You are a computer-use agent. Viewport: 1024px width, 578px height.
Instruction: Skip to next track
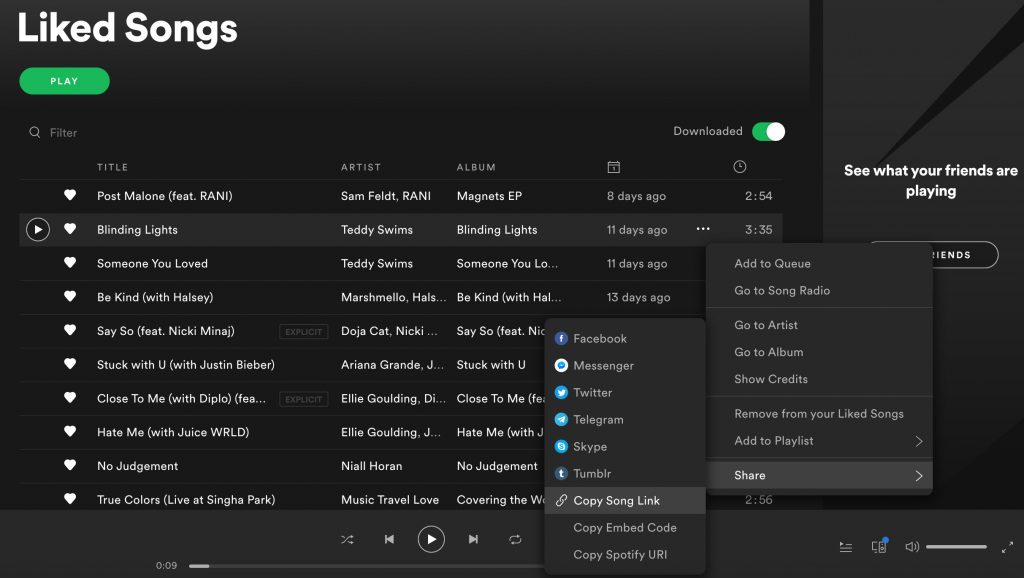473,539
